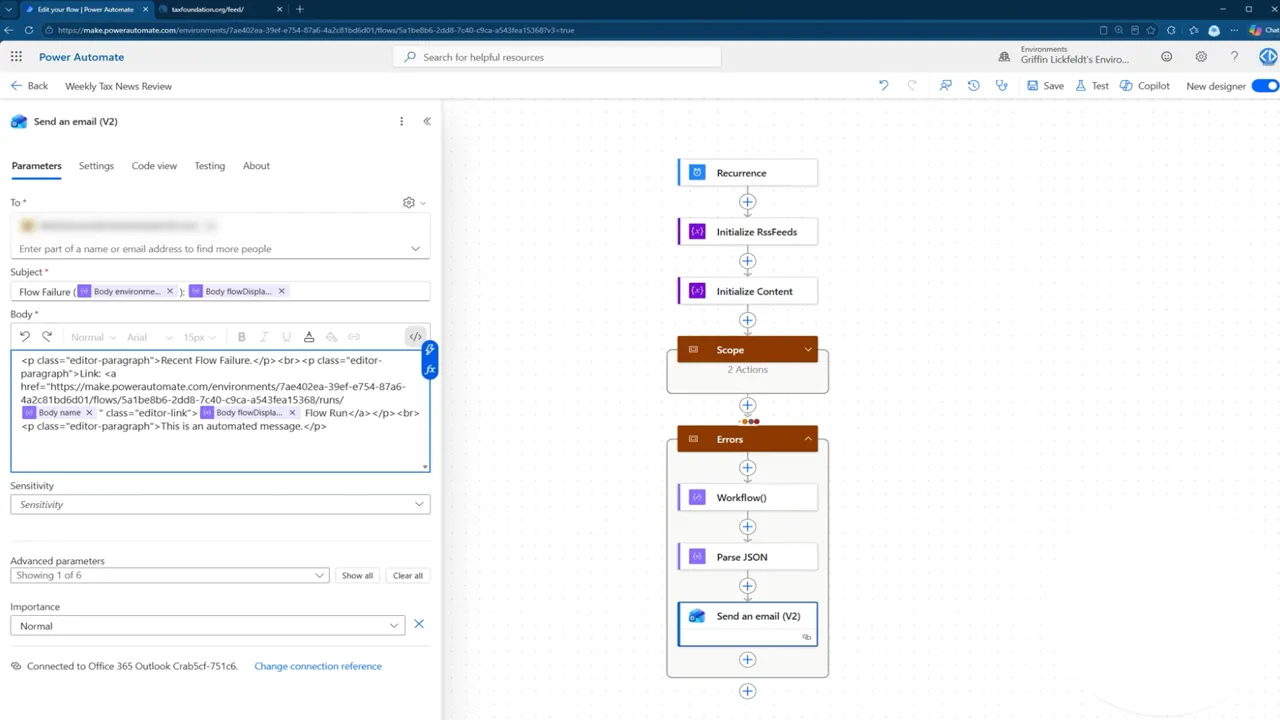Viewport: 1280px width, 720px height.
Task: Toggle the HTML code view button
Action: tap(415, 337)
